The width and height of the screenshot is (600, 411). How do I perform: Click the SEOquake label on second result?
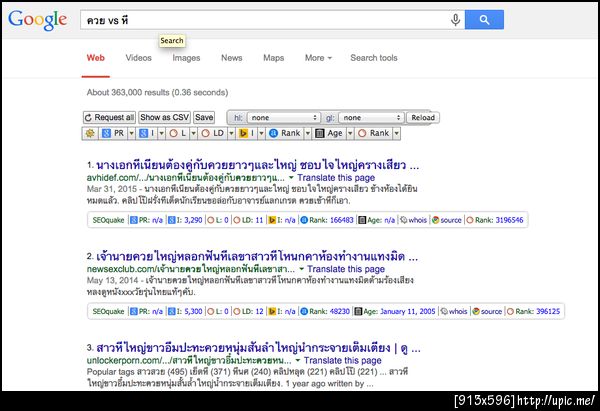pos(108,312)
